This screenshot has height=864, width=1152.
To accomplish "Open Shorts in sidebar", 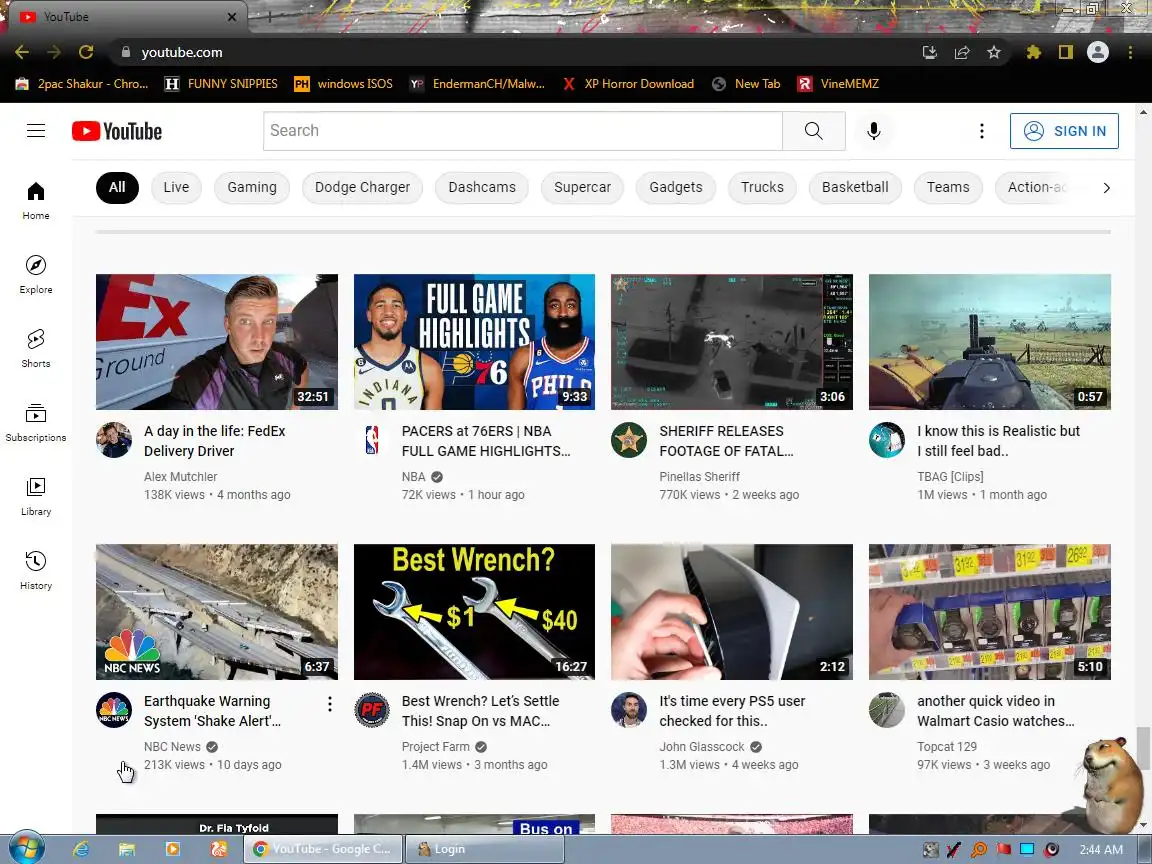I will click(36, 348).
